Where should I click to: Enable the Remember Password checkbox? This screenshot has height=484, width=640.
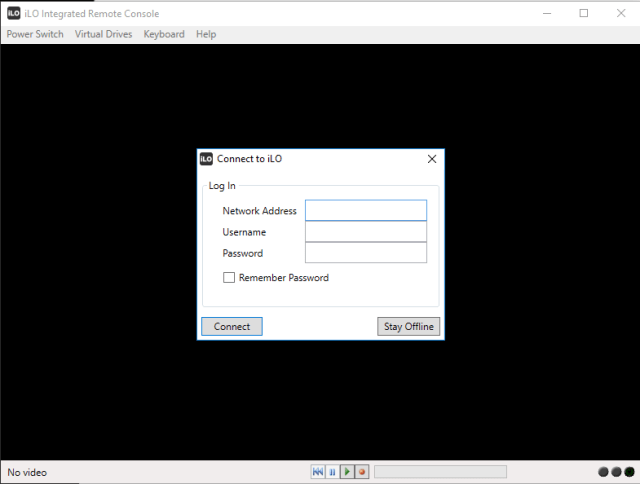[x=229, y=278]
